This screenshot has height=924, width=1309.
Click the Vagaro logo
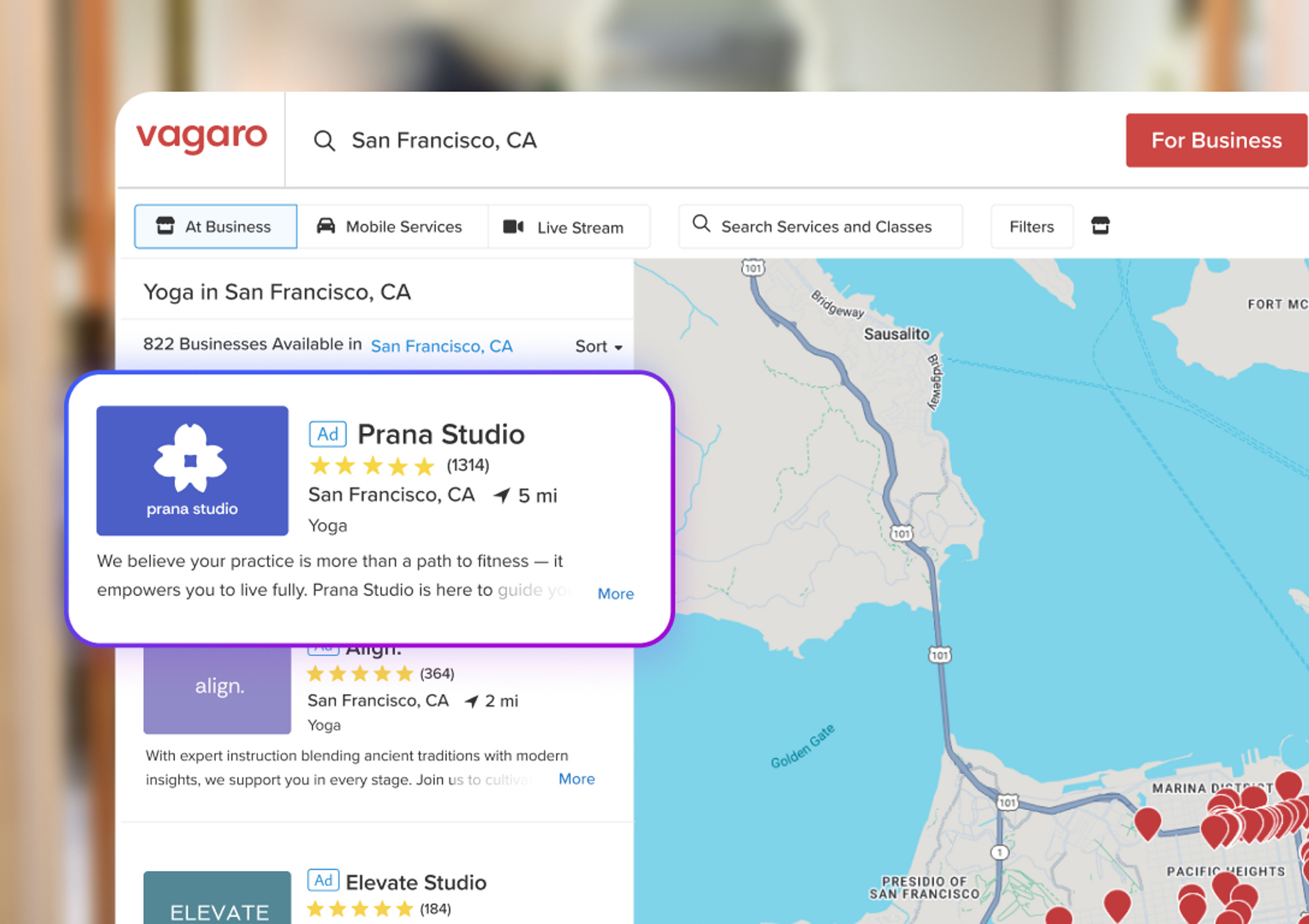coord(201,138)
